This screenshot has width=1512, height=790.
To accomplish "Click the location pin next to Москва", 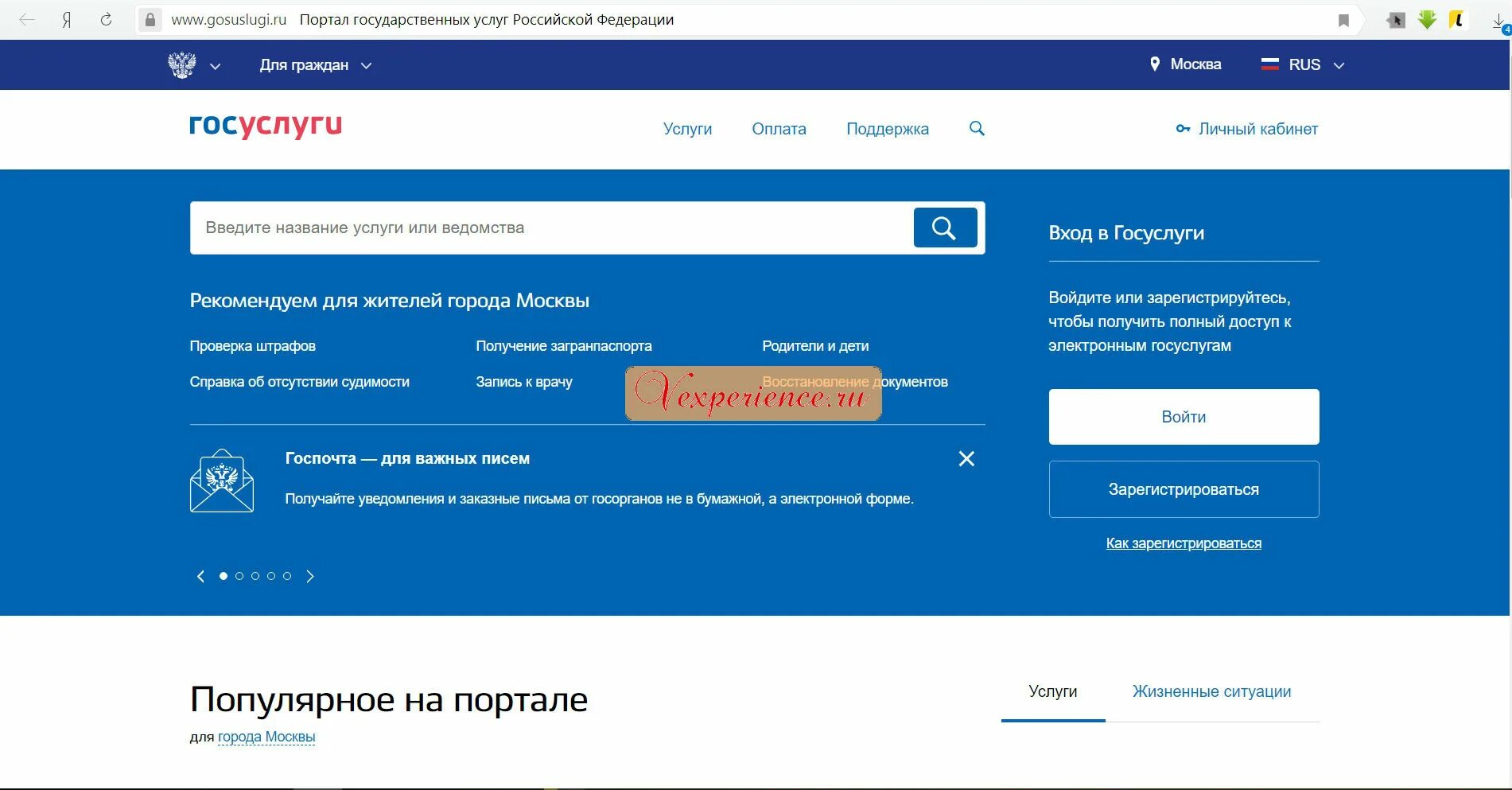I will [x=1155, y=64].
